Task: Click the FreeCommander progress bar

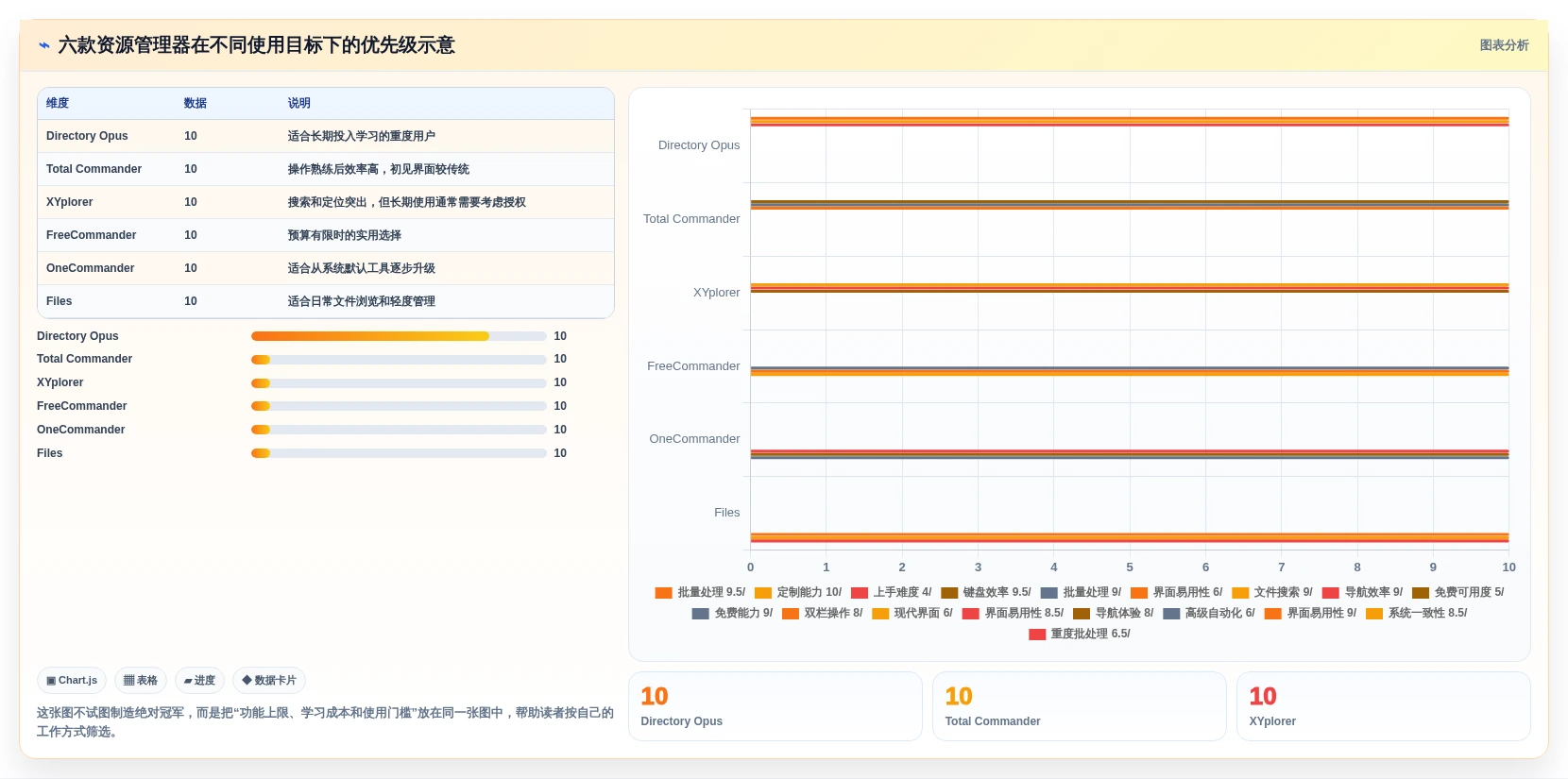Action: click(399, 406)
